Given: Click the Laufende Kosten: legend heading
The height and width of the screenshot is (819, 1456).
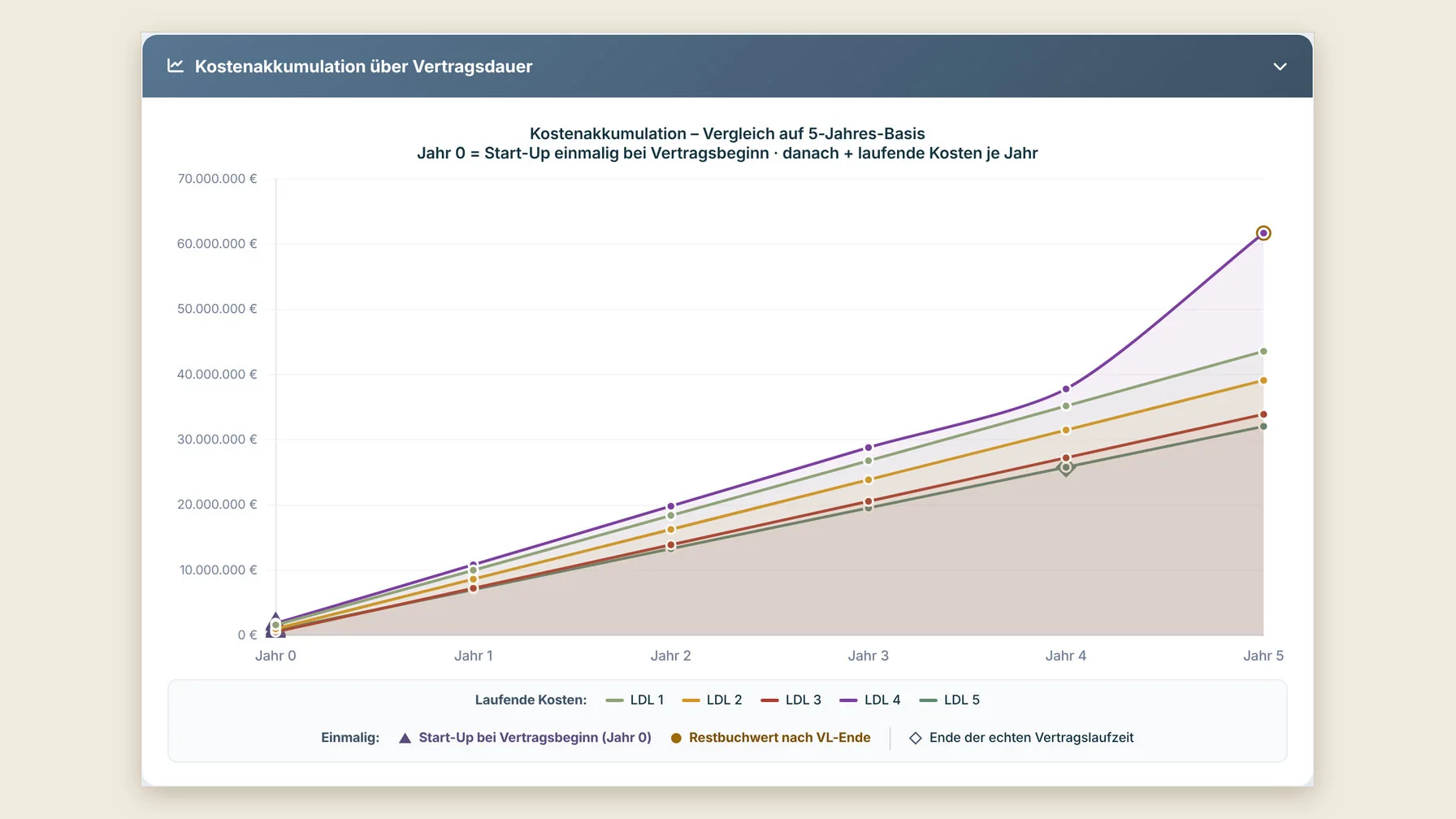Looking at the screenshot, I should coord(531,700).
